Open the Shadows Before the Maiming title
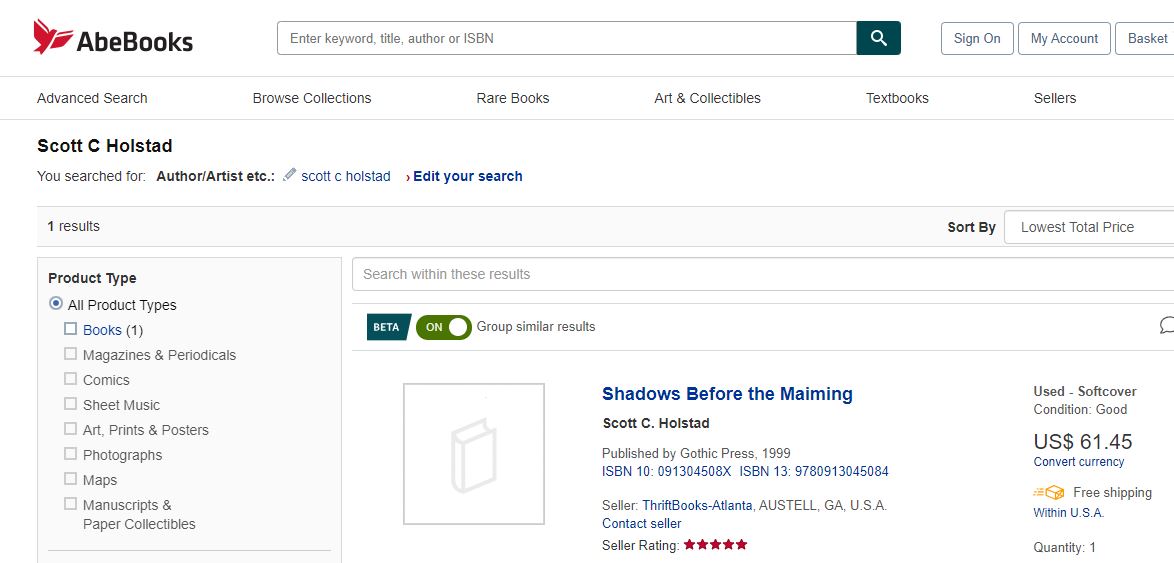Viewport: 1174px width, 563px height. point(727,394)
